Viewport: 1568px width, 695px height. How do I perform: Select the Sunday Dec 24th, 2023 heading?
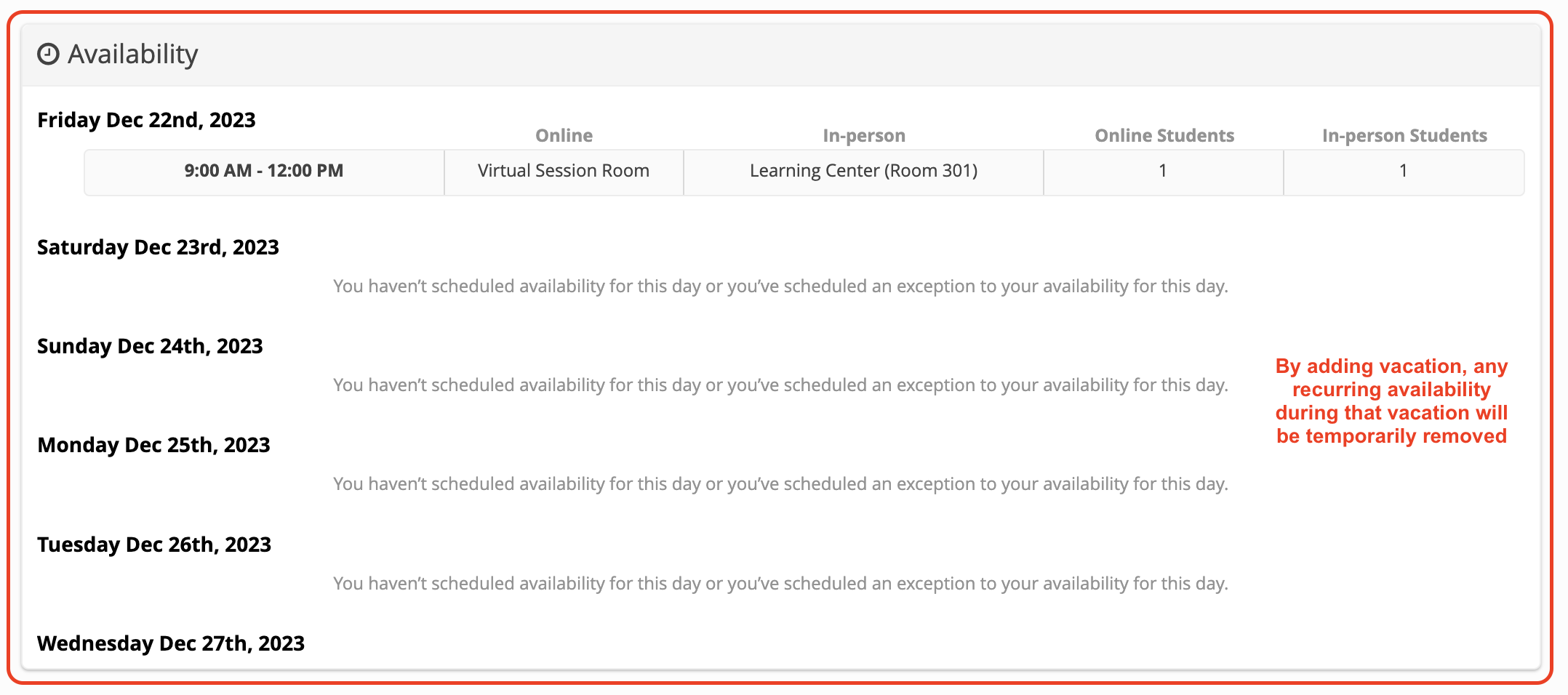click(150, 347)
